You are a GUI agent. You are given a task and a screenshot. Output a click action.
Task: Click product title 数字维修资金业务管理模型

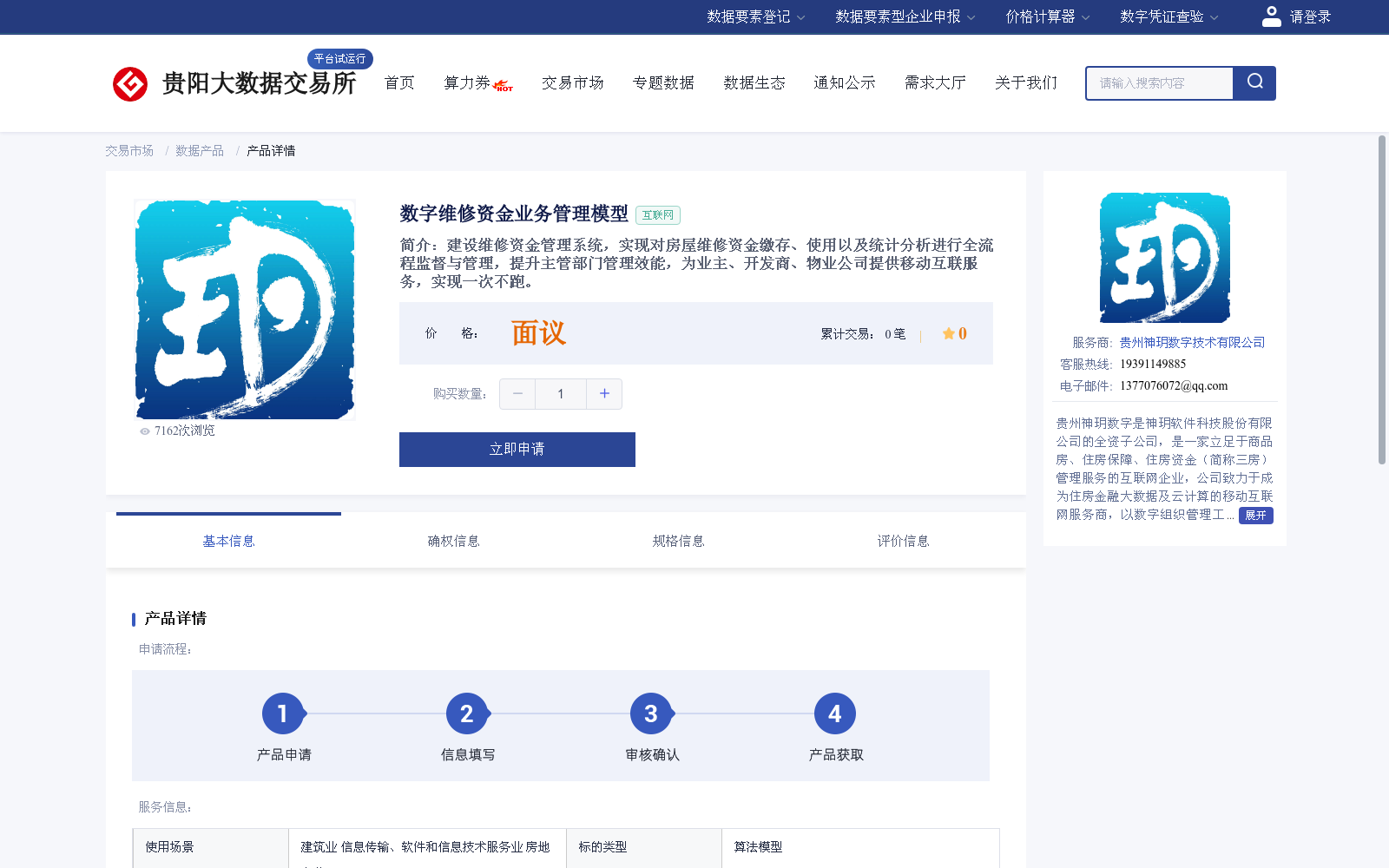[x=514, y=214]
